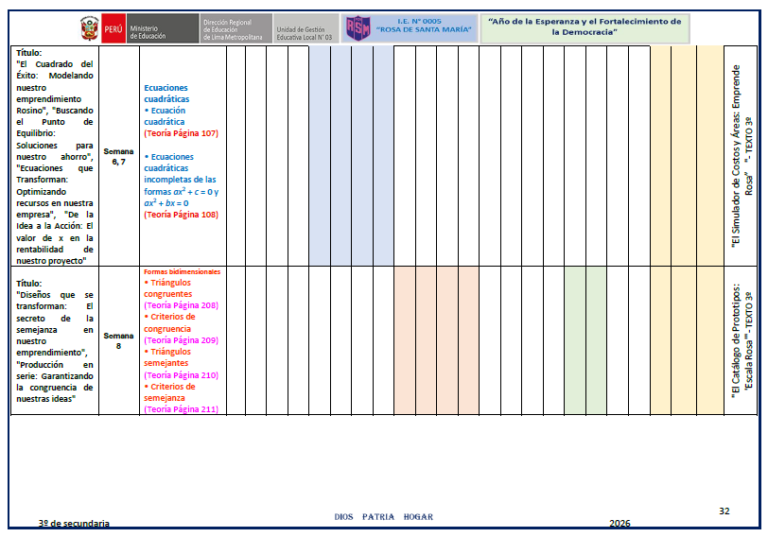Click the 'Ecuaciones cuadráticas' heading
The image size is (768, 537).
[167, 93]
